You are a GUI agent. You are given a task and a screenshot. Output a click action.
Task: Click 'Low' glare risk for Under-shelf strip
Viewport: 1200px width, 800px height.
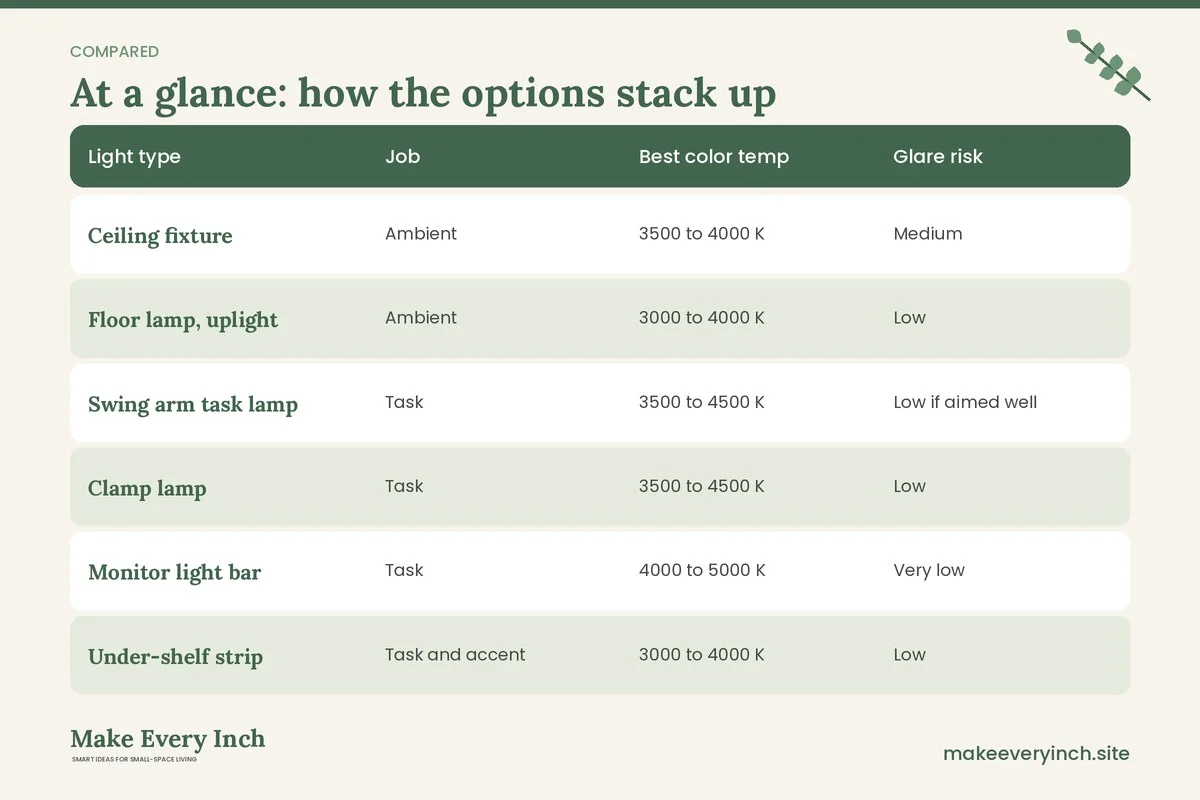(910, 655)
